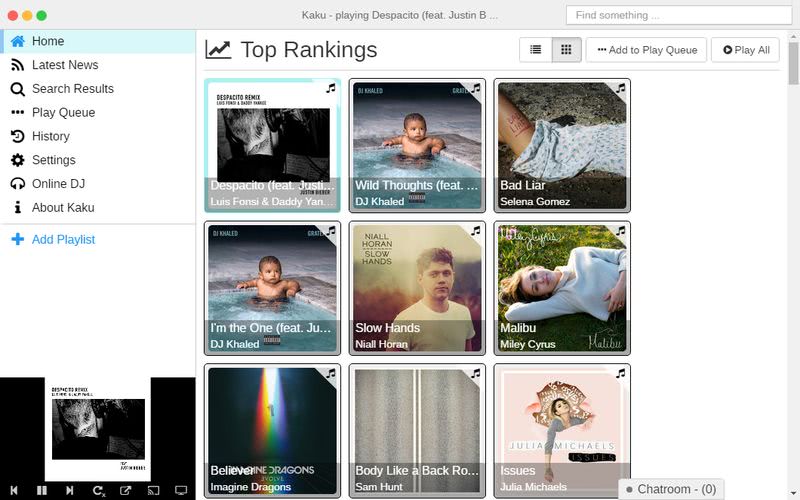The height and width of the screenshot is (500, 800).
Task: Click the Online DJ headphones icon
Action: (17, 184)
